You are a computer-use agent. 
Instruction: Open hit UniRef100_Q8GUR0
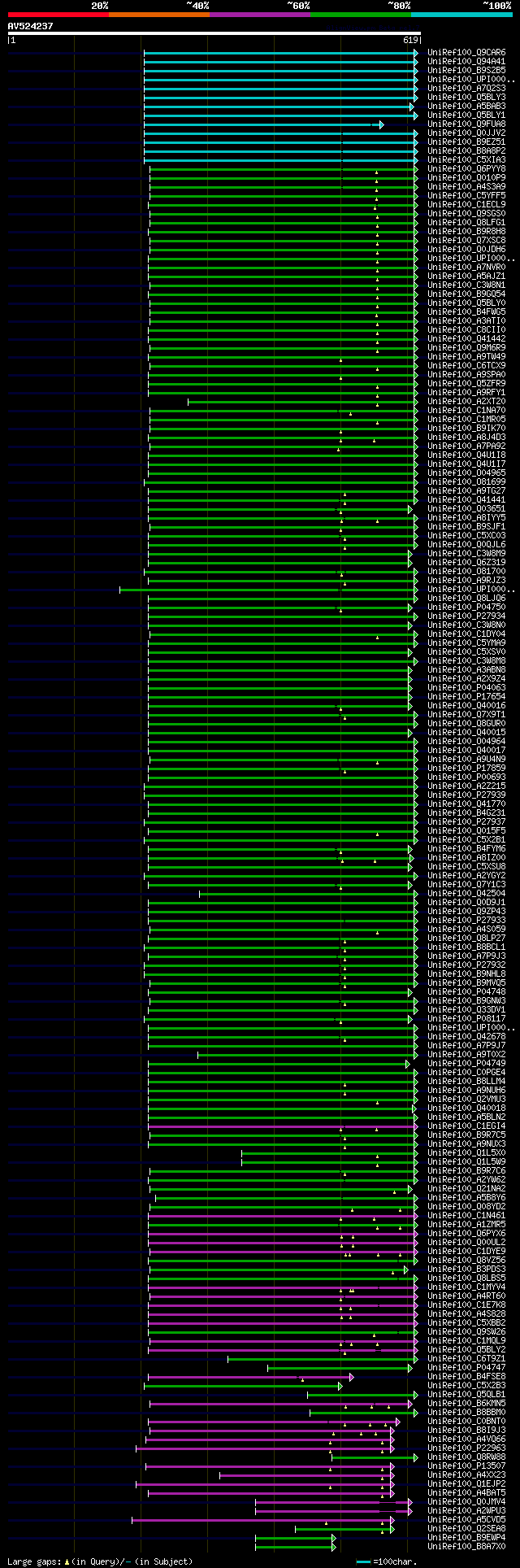coord(466,724)
